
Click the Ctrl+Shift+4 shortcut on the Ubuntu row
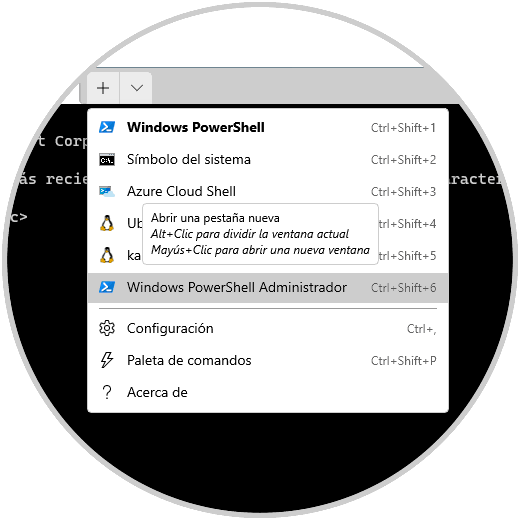[407, 224]
